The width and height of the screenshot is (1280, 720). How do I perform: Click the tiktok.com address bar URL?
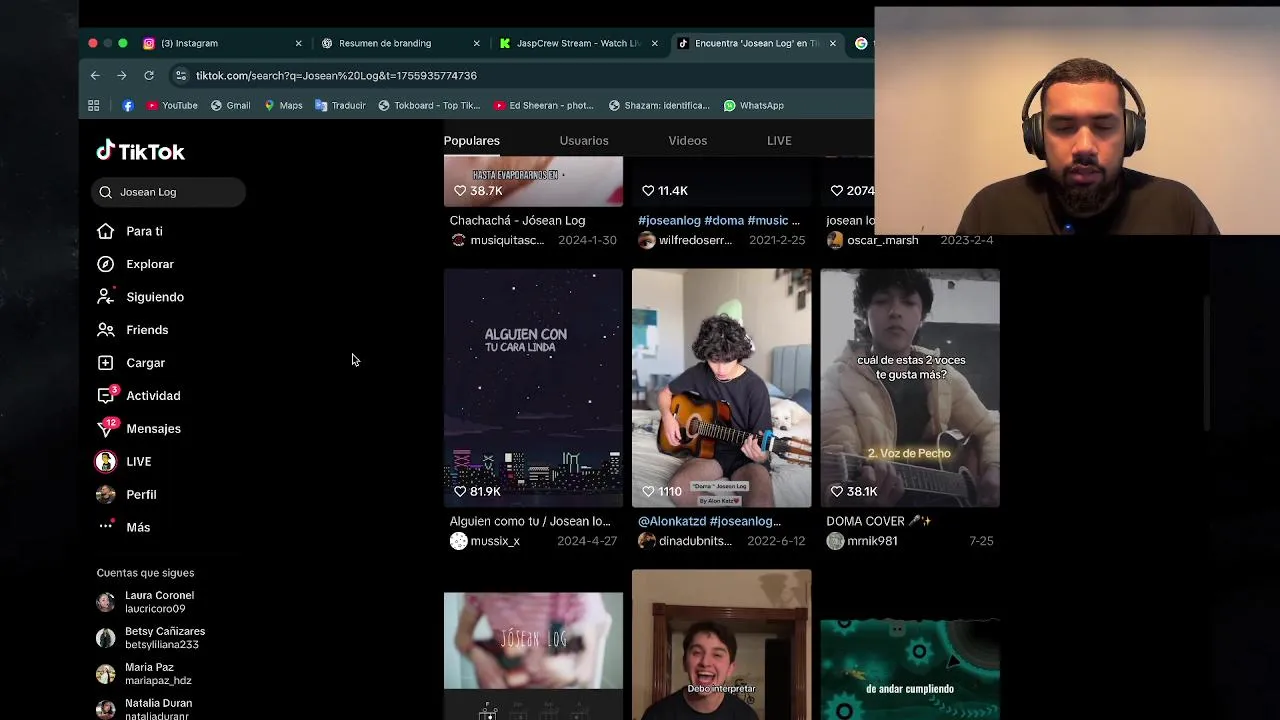(x=336, y=75)
